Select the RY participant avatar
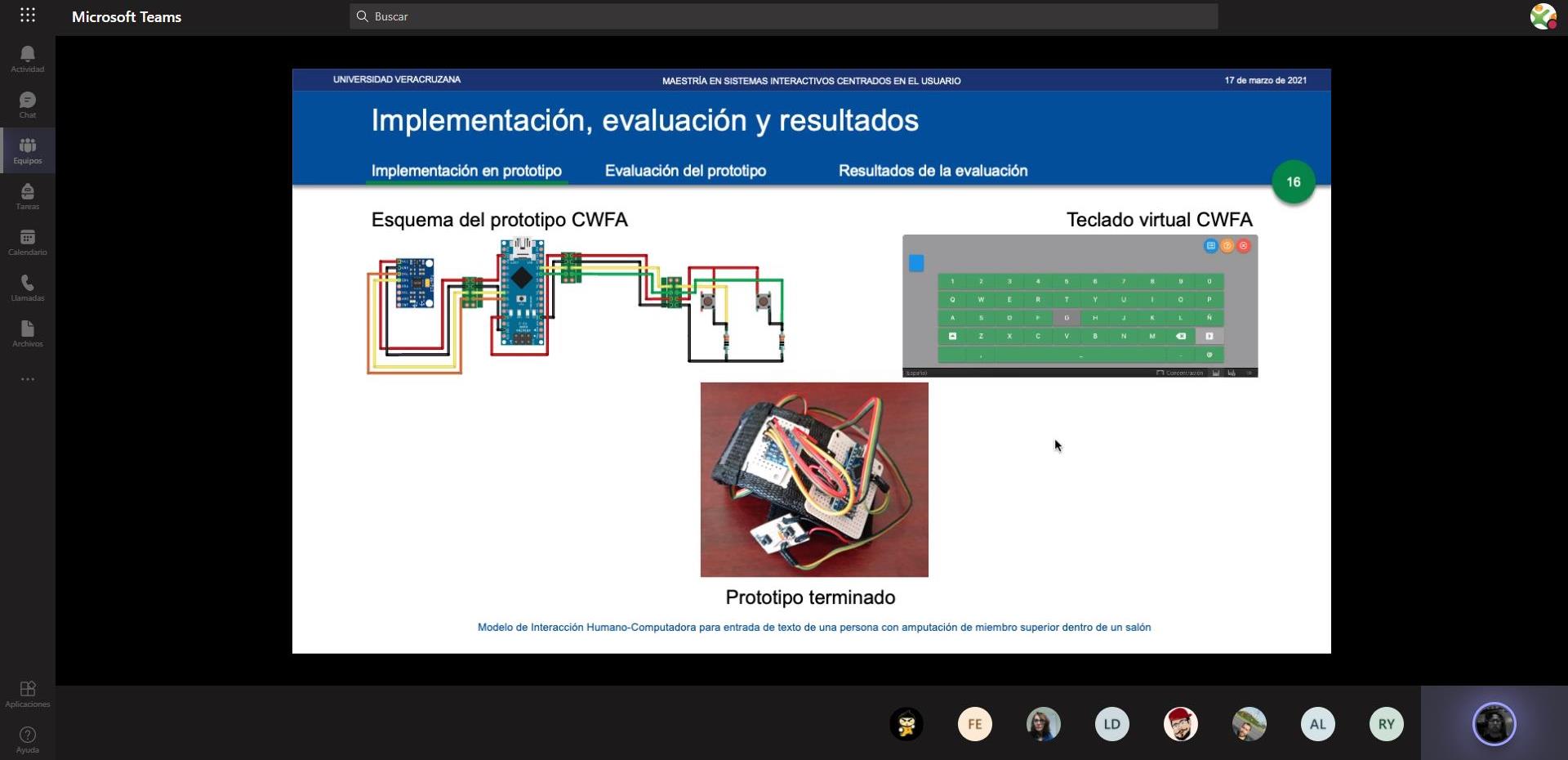 click(1386, 724)
